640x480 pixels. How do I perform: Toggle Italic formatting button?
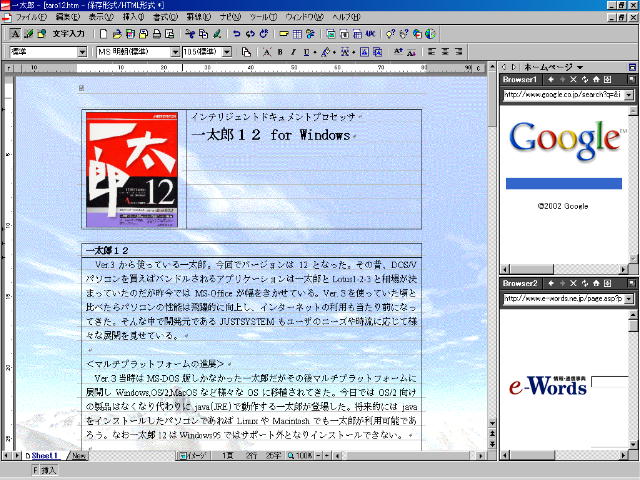(x=293, y=52)
